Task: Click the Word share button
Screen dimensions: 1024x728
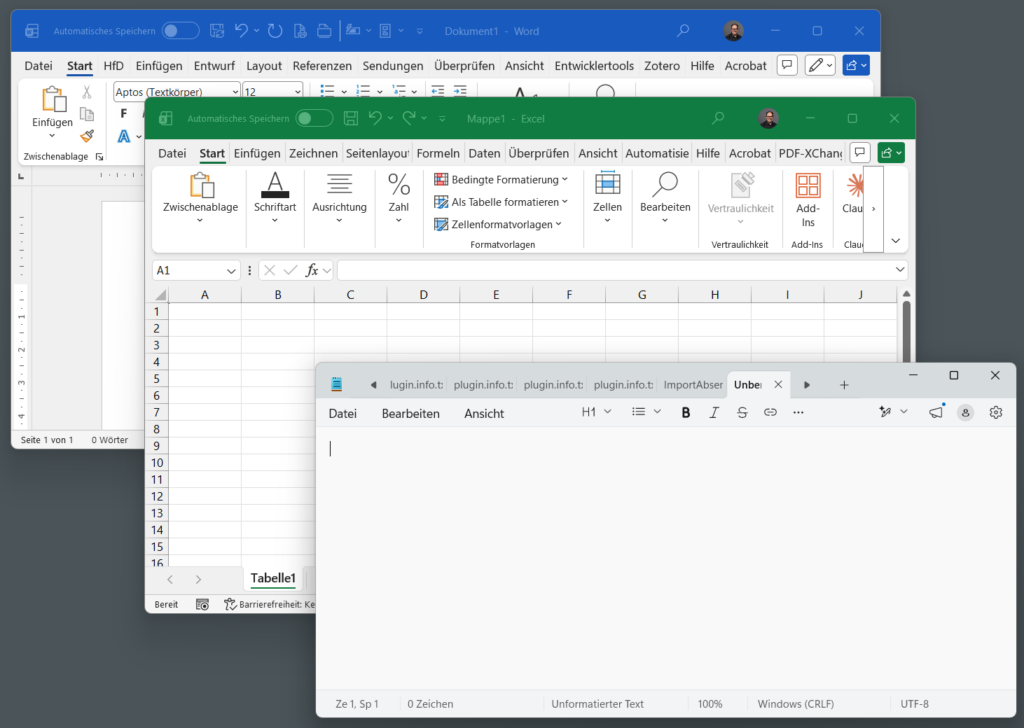Action: coord(856,65)
